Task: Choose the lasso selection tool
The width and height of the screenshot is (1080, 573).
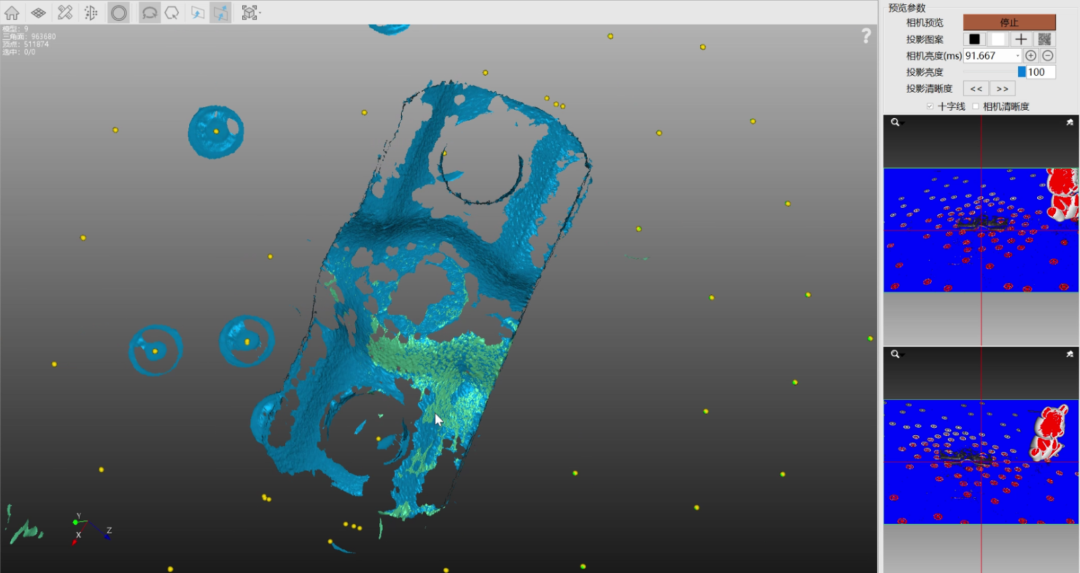Action: 149,12
